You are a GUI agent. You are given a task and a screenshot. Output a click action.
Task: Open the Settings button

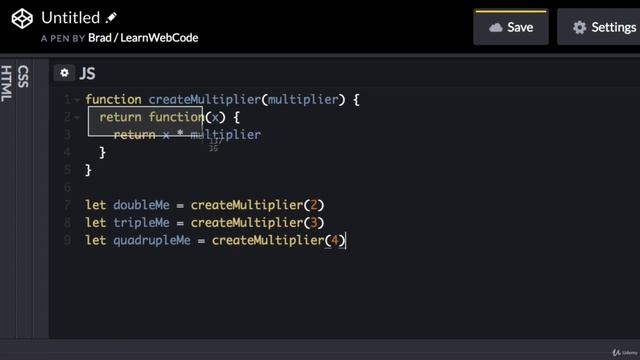click(598, 27)
